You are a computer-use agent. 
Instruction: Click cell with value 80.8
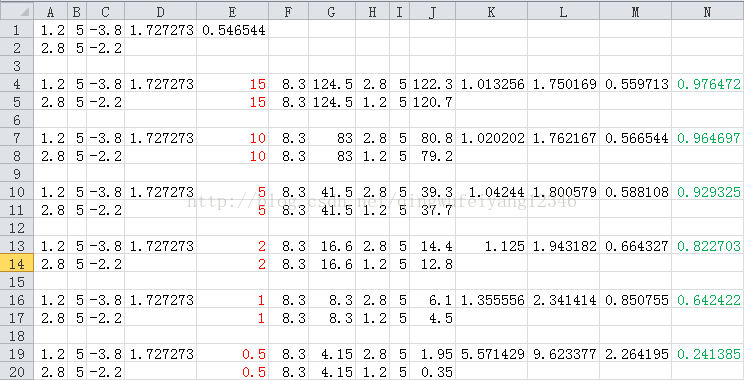pyautogui.click(x=432, y=138)
